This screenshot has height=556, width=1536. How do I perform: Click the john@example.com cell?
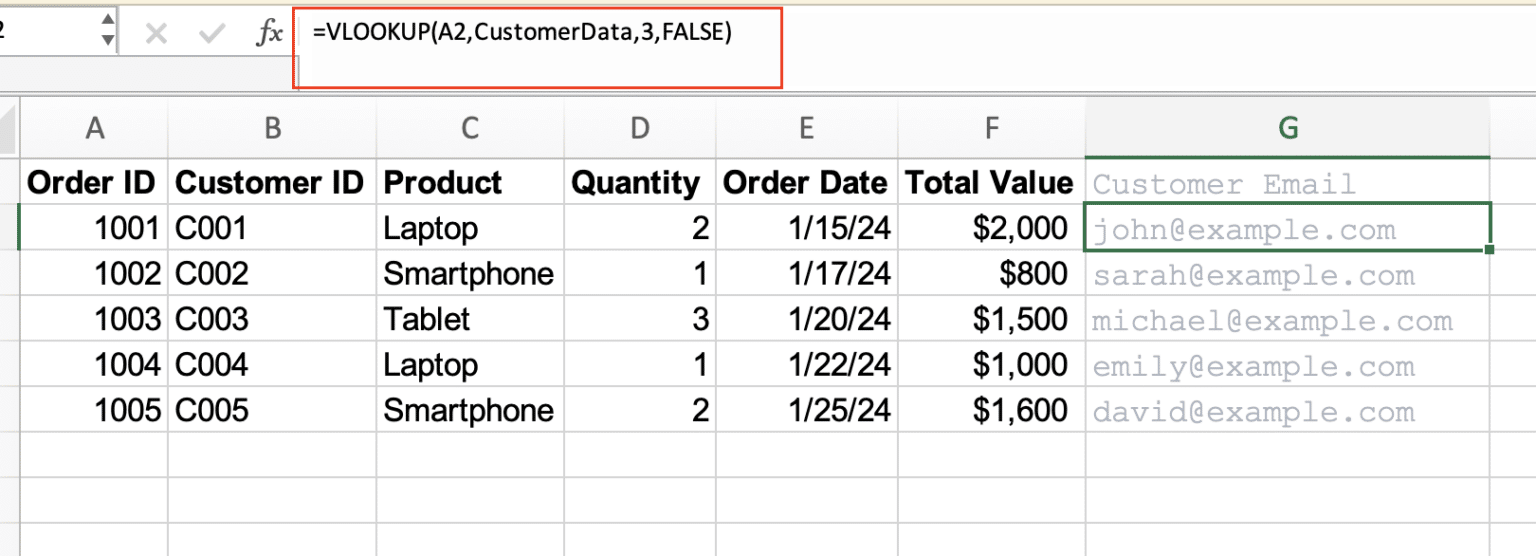tap(1288, 227)
